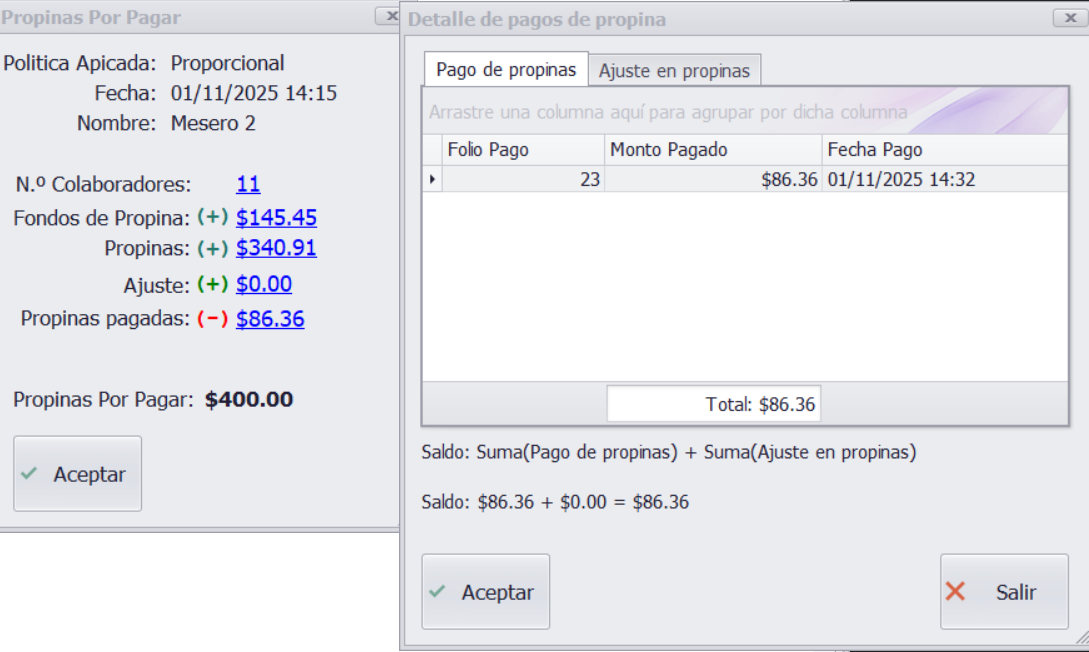Click the row indicator arrow for folio 23
The width and height of the screenshot is (1089, 652).
click(x=432, y=180)
